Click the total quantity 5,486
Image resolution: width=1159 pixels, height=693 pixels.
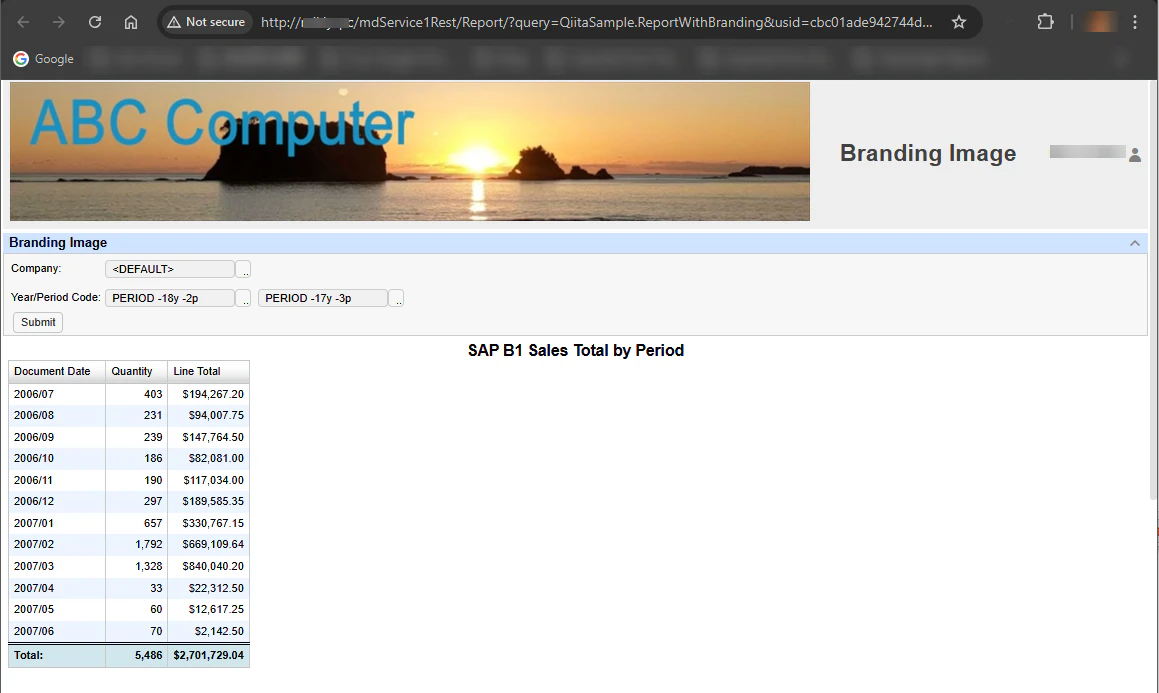coord(149,655)
